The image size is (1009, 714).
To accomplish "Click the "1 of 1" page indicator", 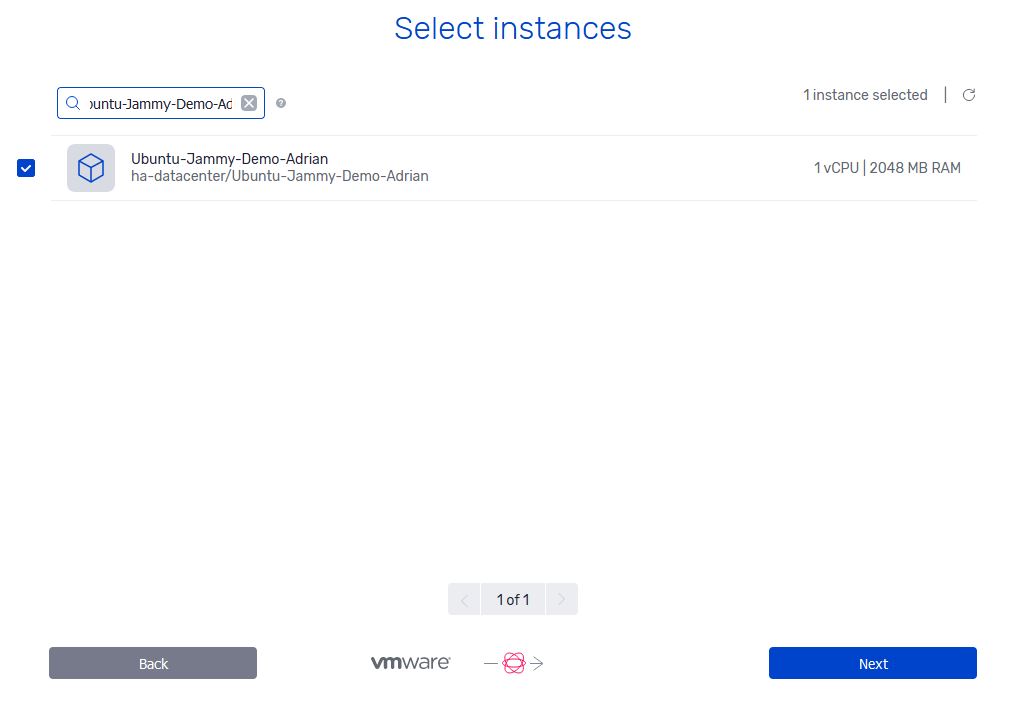I will 513,600.
